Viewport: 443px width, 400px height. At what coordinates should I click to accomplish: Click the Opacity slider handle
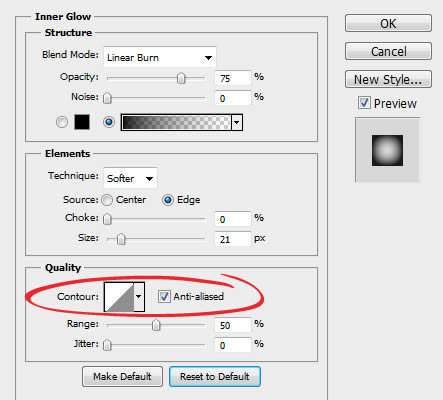[x=181, y=78]
